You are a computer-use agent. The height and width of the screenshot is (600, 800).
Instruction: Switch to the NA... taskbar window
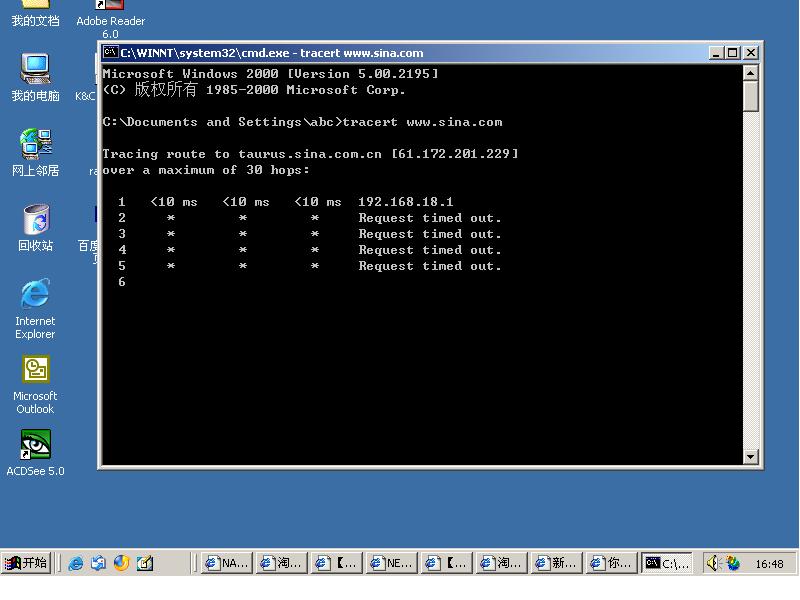(x=226, y=563)
